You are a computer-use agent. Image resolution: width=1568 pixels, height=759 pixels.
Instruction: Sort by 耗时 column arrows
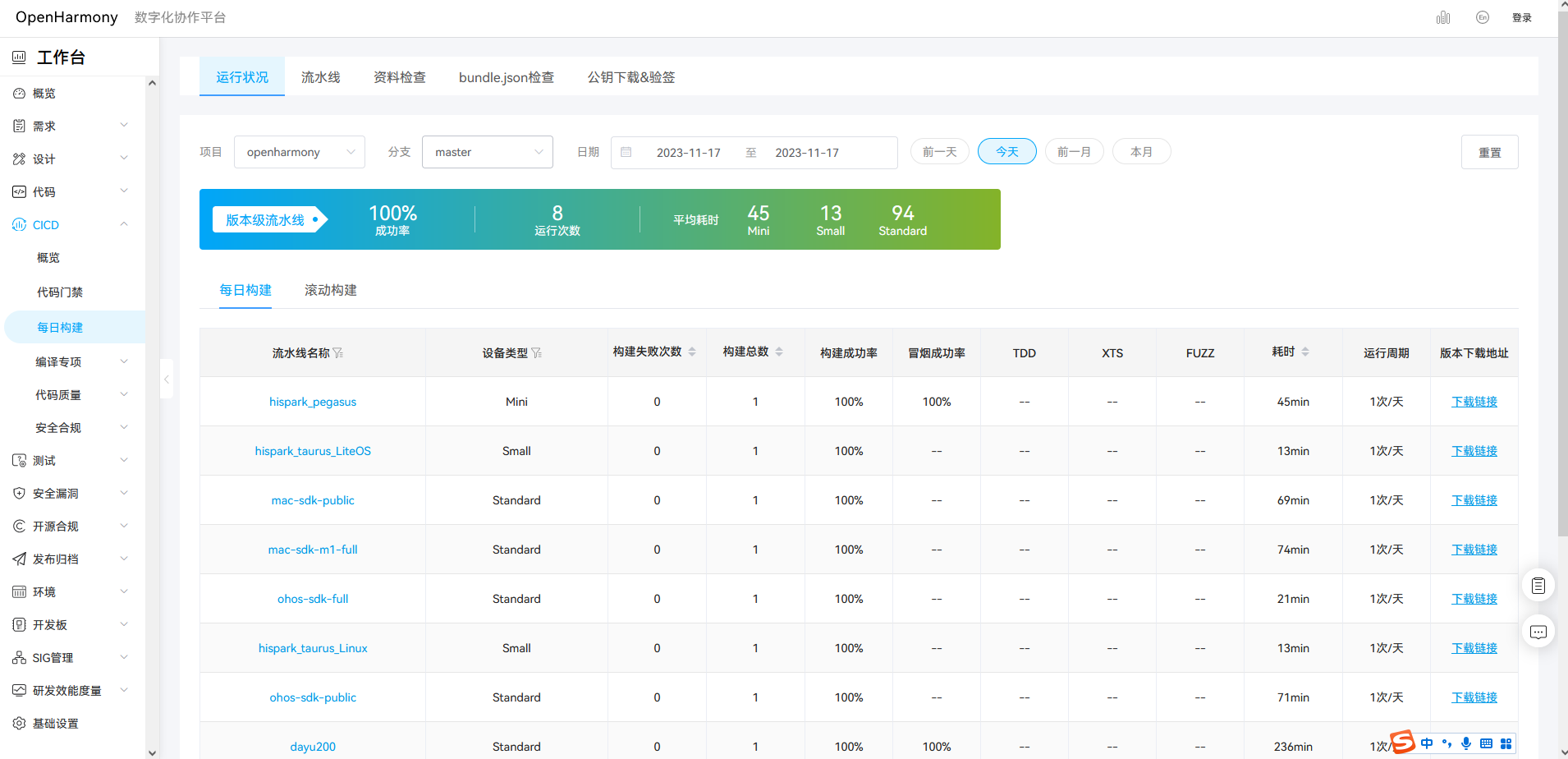click(x=1305, y=352)
